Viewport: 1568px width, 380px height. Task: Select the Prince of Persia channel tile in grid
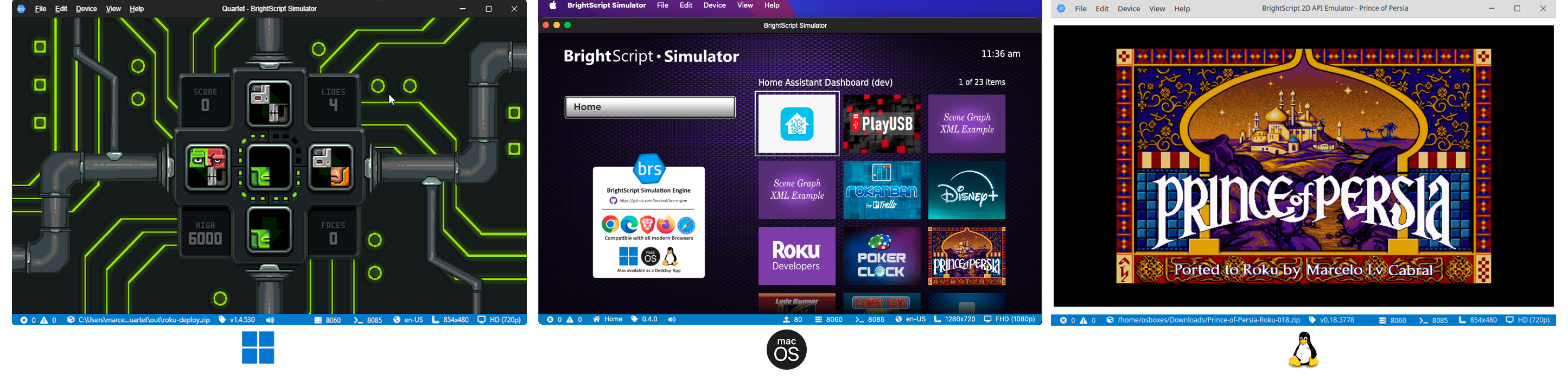[967, 256]
